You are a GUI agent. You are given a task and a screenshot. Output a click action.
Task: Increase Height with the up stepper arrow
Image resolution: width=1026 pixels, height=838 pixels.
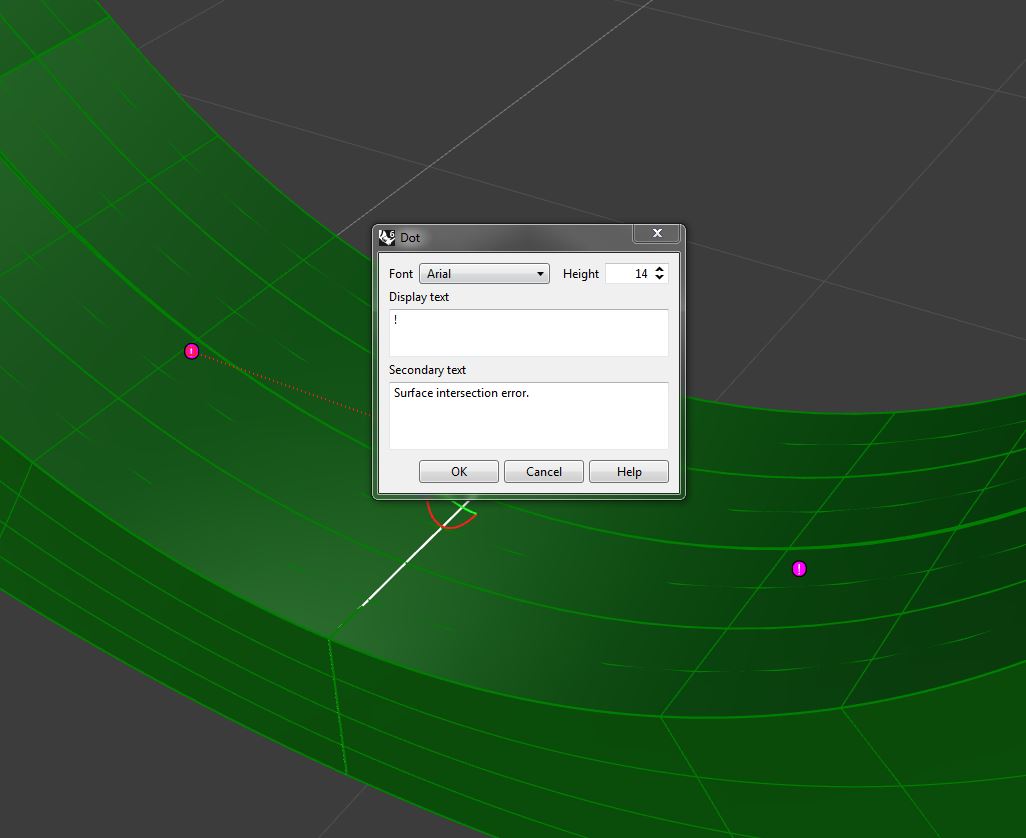point(660,269)
